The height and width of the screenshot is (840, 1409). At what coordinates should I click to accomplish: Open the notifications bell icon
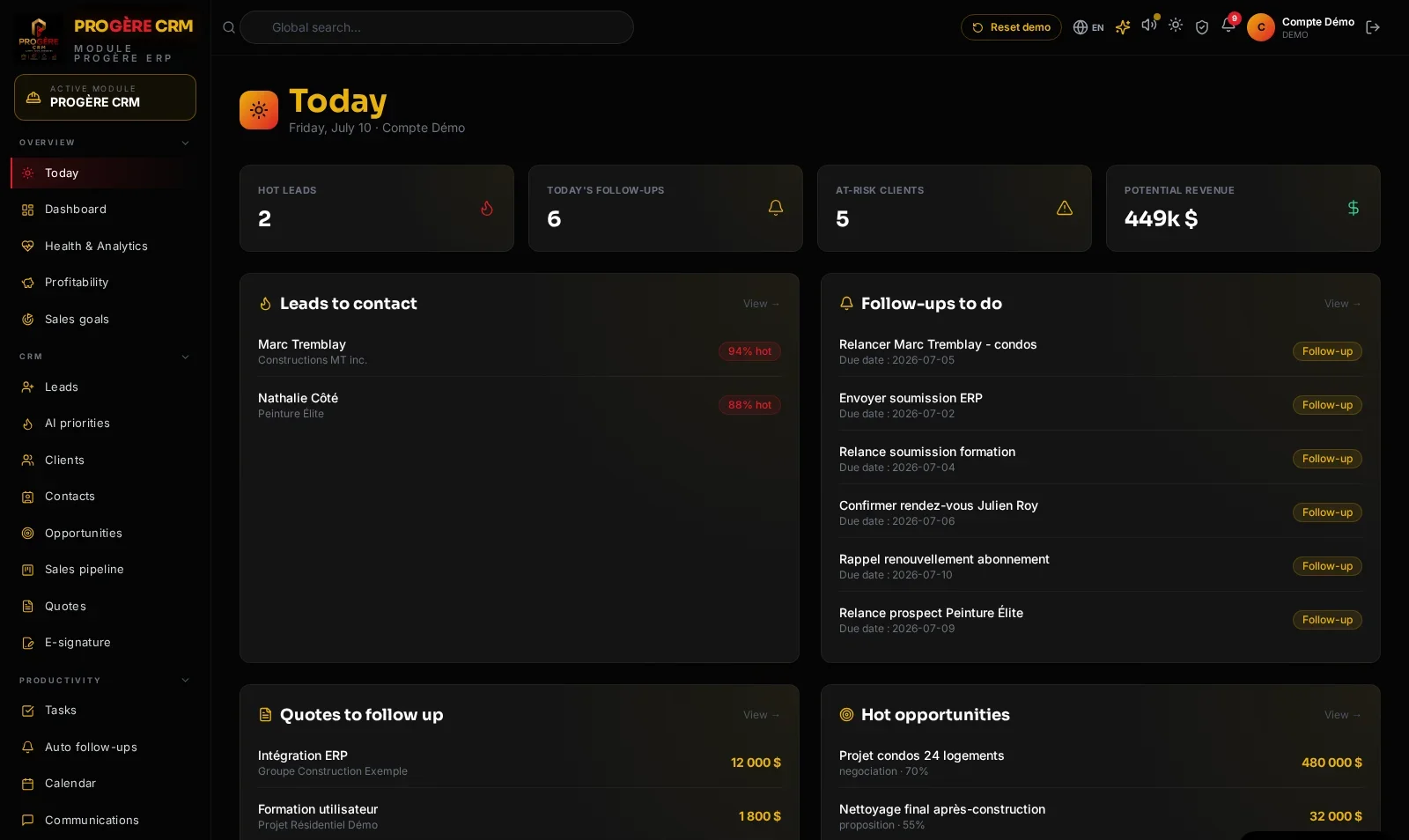1228,26
